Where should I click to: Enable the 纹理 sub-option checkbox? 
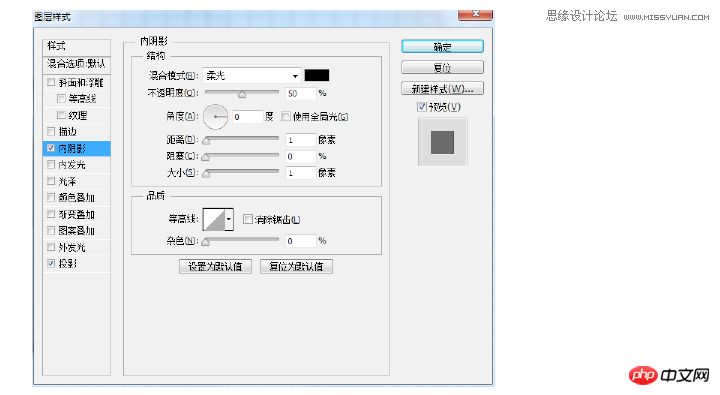61,115
